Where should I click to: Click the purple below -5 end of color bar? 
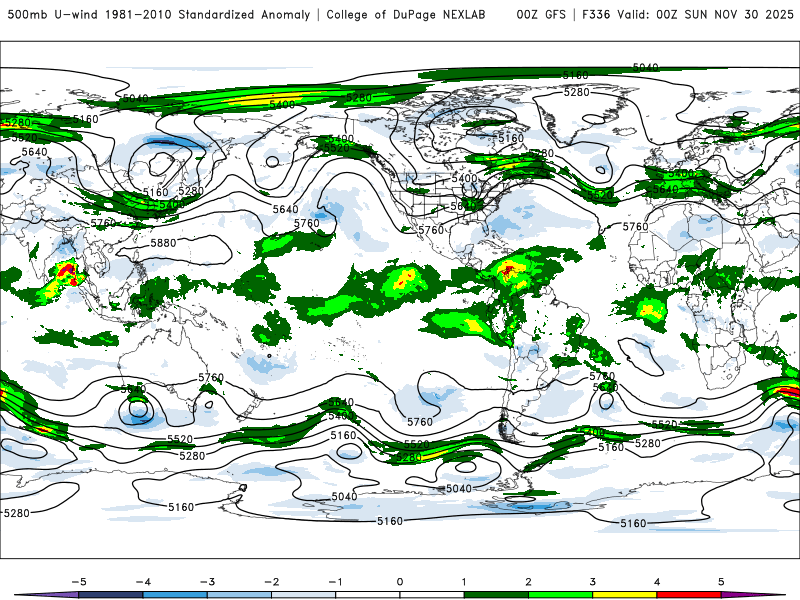coord(47,595)
